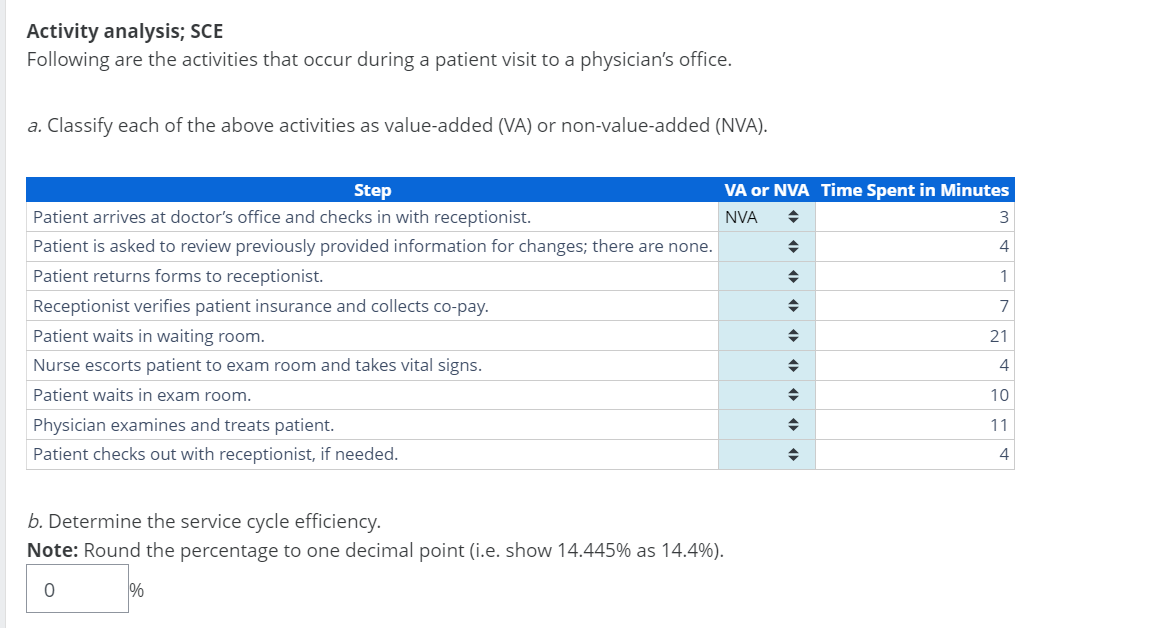The width and height of the screenshot is (1172, 628).
Task: Click the Step column header
Action: pyautogui.click(x=372, y=190)
